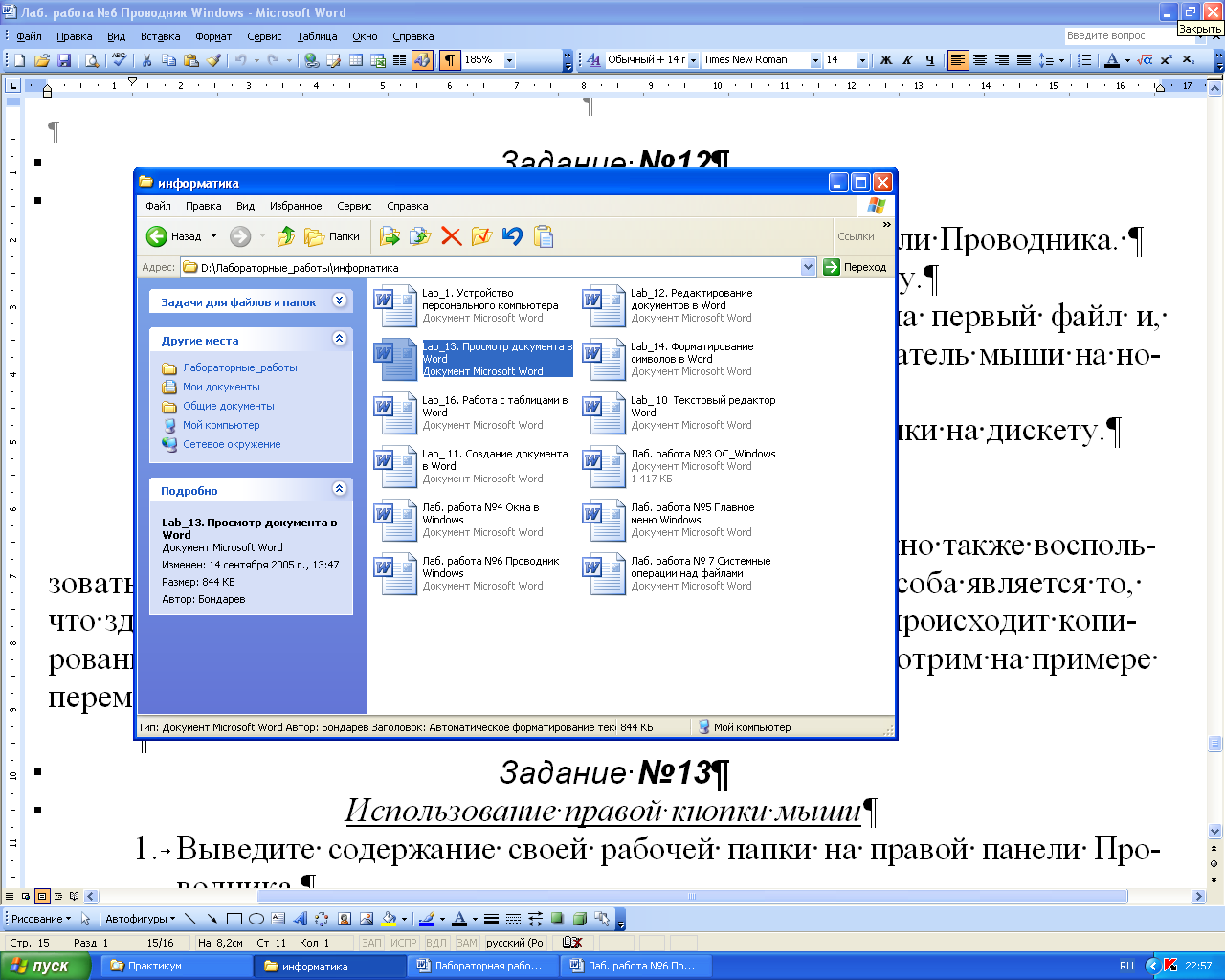
Task: Click the Subscript x₂ icon
Action: tap(1189, 60)
